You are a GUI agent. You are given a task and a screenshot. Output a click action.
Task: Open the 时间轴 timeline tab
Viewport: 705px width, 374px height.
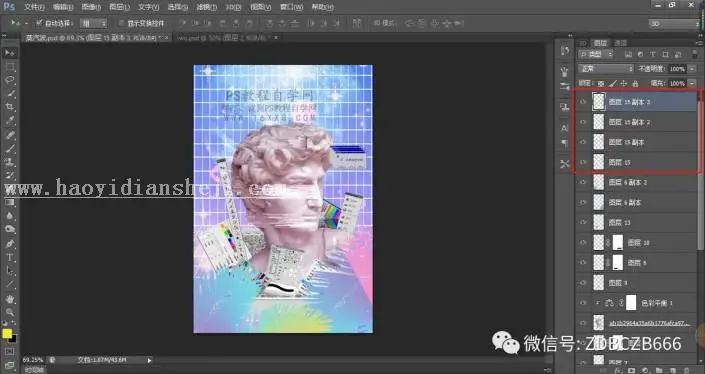[34, 370]
